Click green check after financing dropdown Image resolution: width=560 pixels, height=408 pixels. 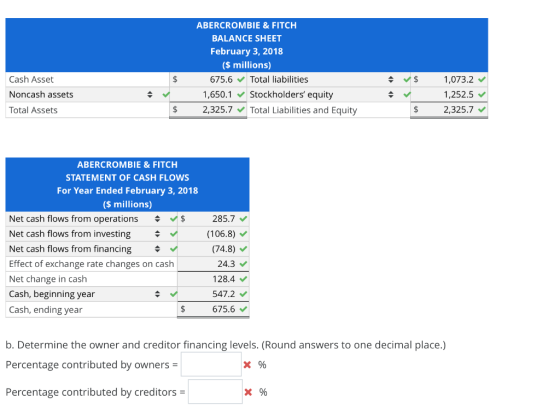174,249
